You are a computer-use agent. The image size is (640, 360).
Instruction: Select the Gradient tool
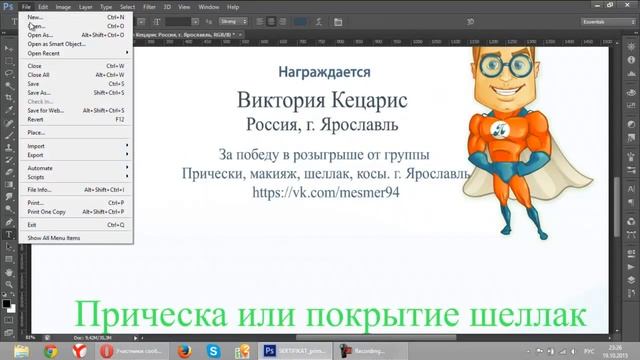9,184
